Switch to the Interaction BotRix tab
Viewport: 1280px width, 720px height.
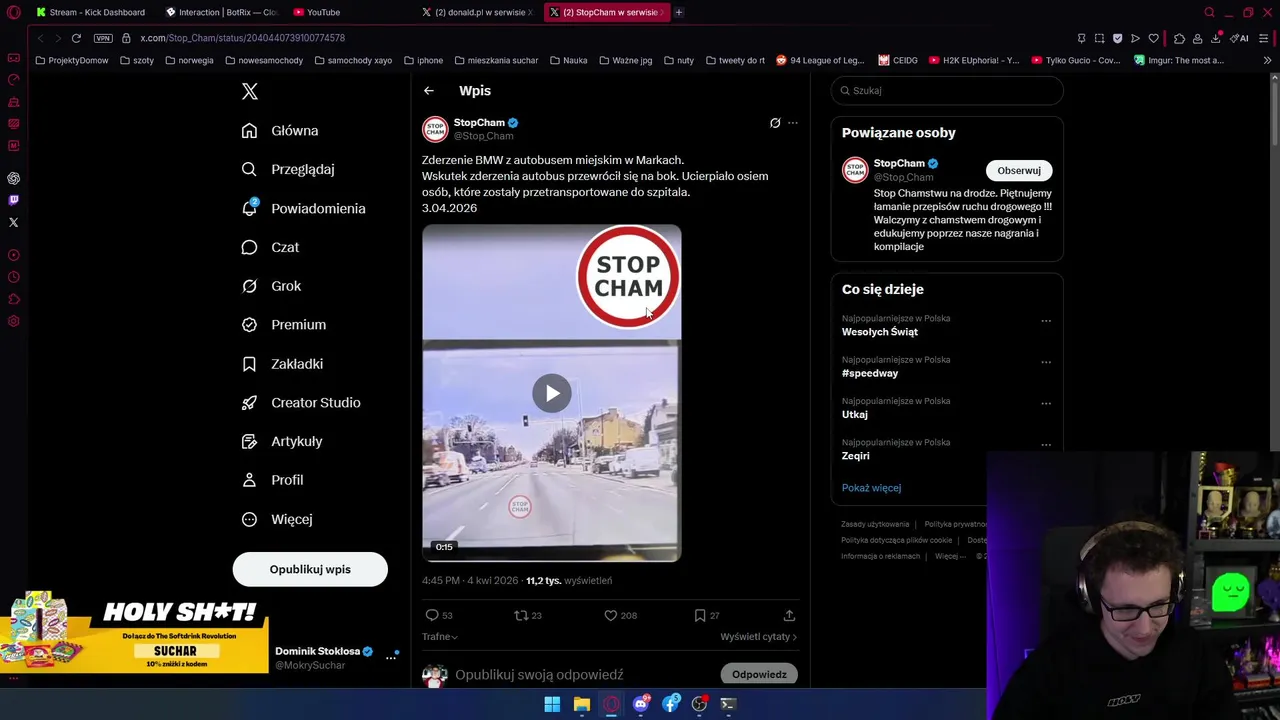tap(222, 12)
